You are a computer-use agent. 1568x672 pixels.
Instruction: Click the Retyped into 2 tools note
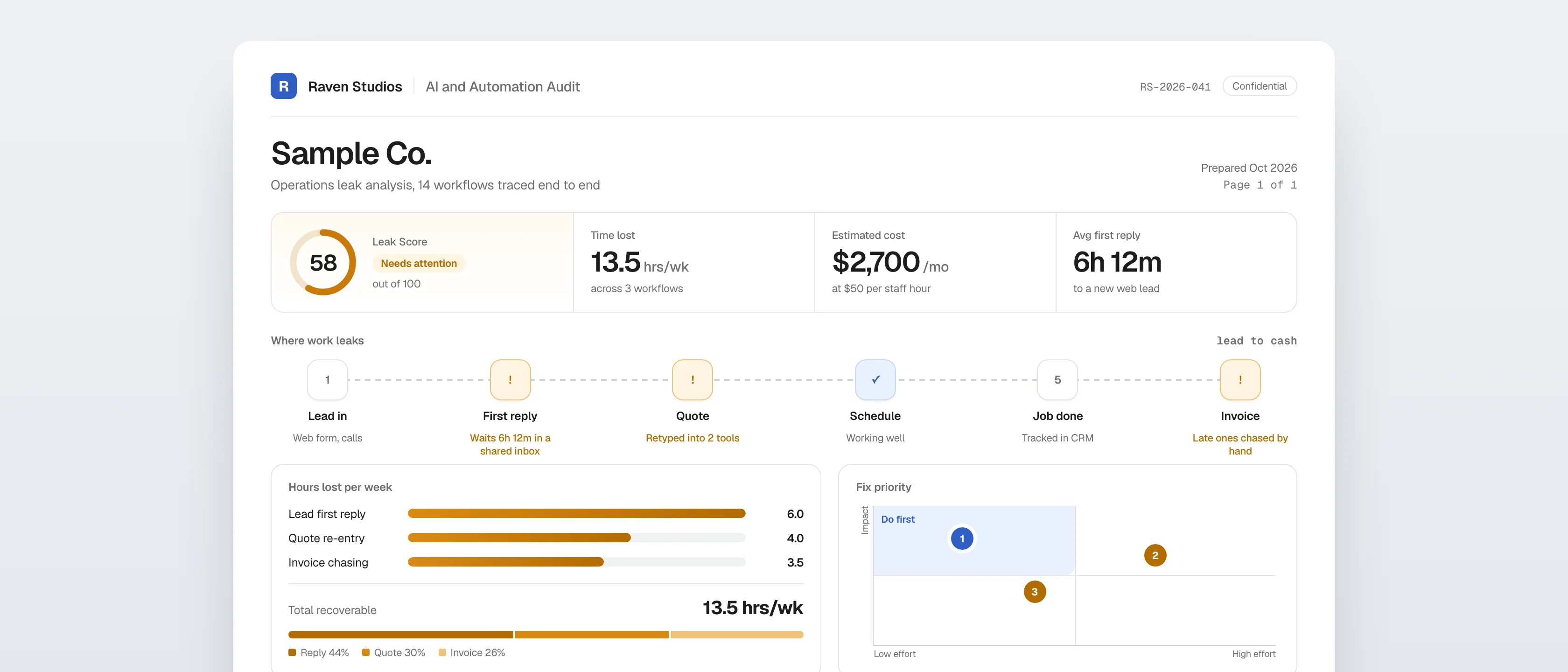pyautogui.click(x=692, y=438)
